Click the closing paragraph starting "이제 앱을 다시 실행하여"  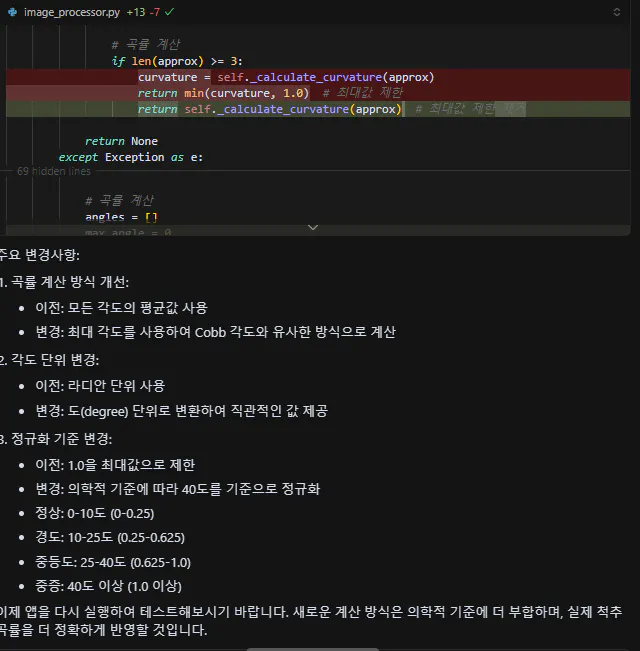pos(310,621)
